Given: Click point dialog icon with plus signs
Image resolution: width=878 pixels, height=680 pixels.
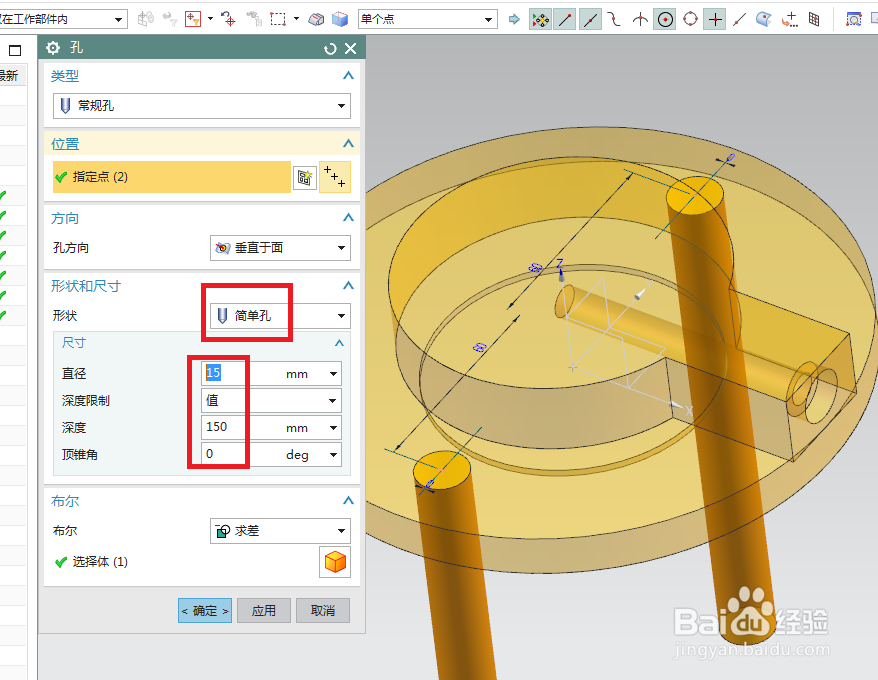Looking at the screenshot, I should coord(335,177).
